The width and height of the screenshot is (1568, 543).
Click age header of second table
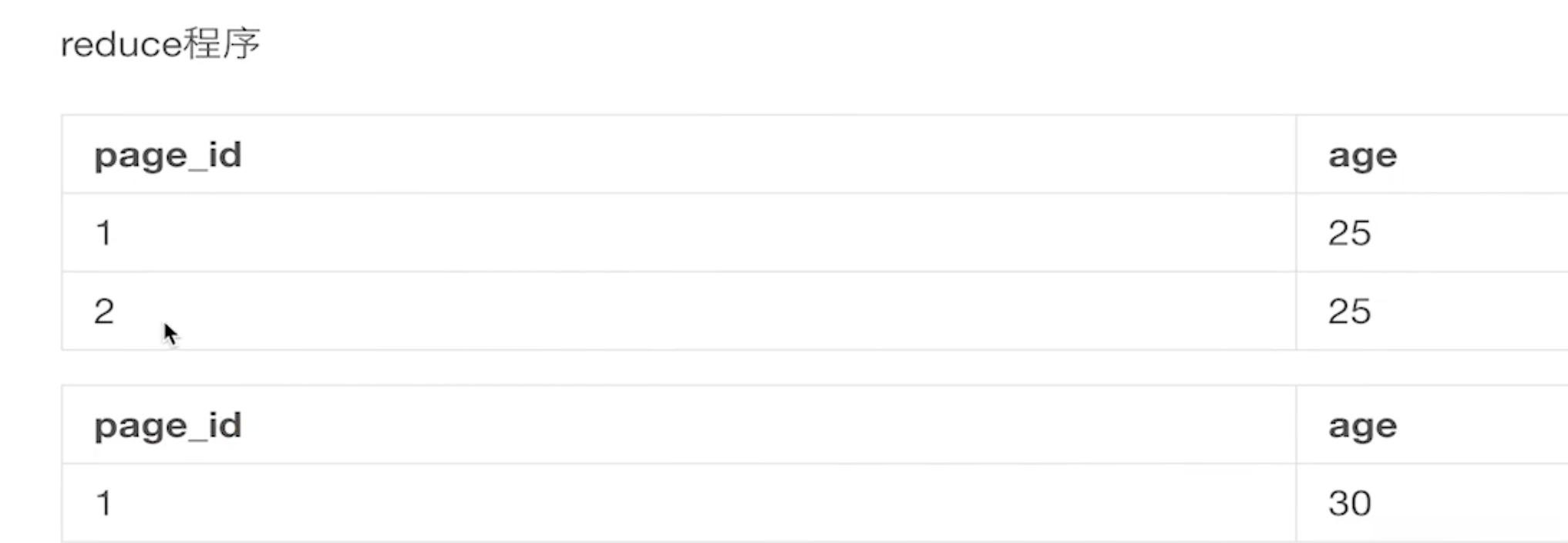tap(1362, 427)
